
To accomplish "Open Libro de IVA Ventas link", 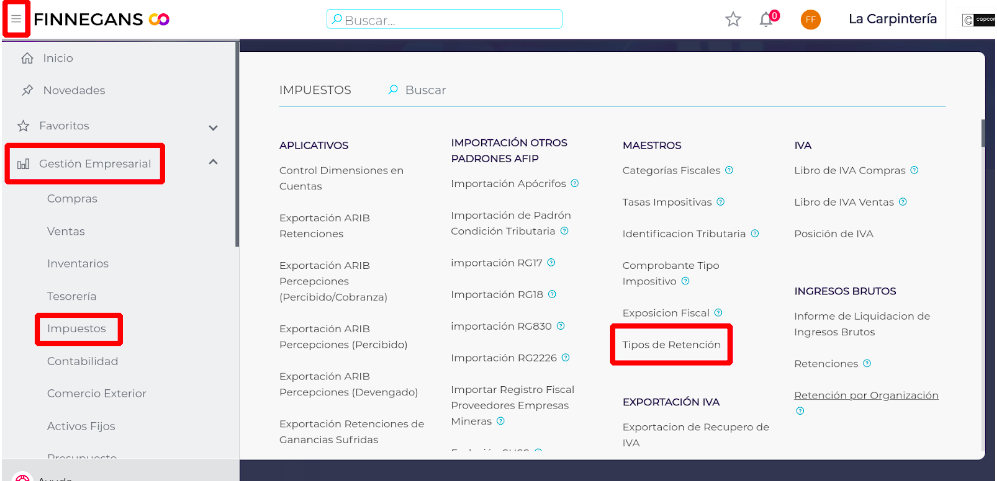I will pyautogui.click(x=844, y=202).
